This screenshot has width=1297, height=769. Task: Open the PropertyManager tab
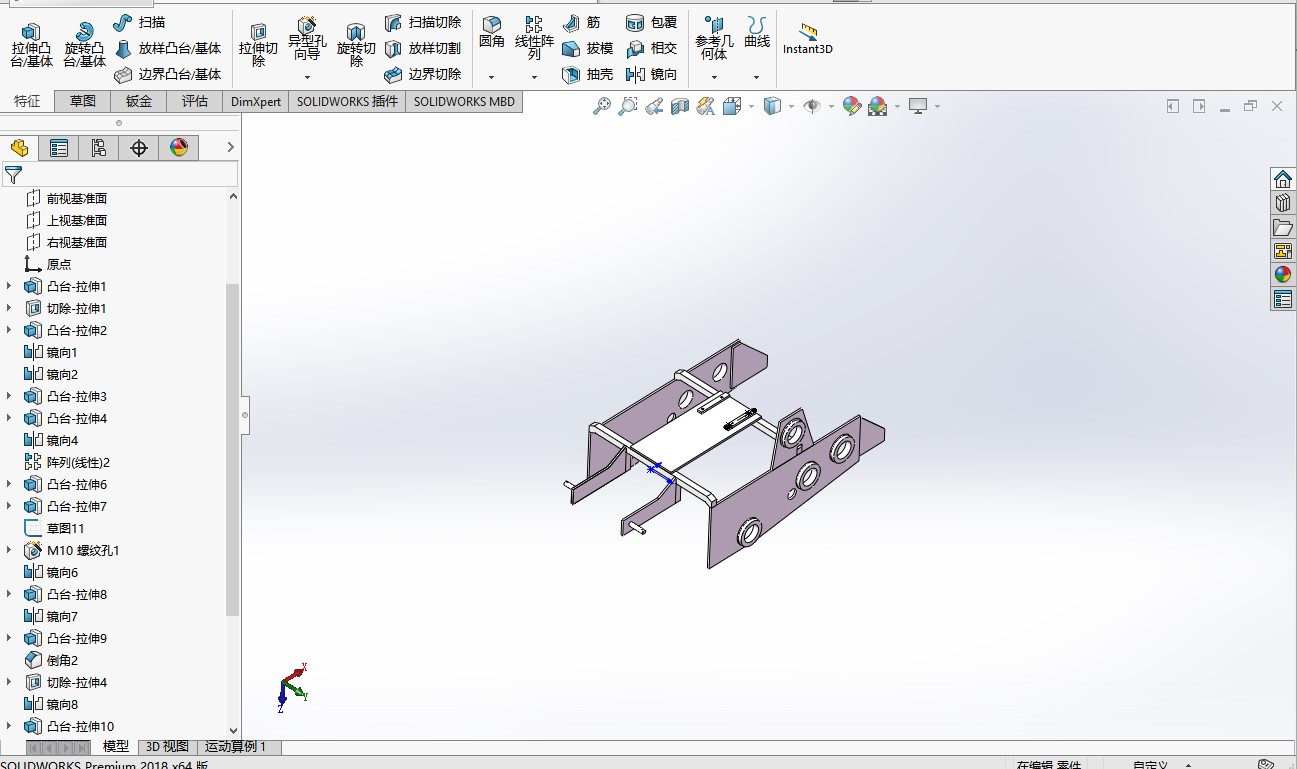click(x=59, y=148)
